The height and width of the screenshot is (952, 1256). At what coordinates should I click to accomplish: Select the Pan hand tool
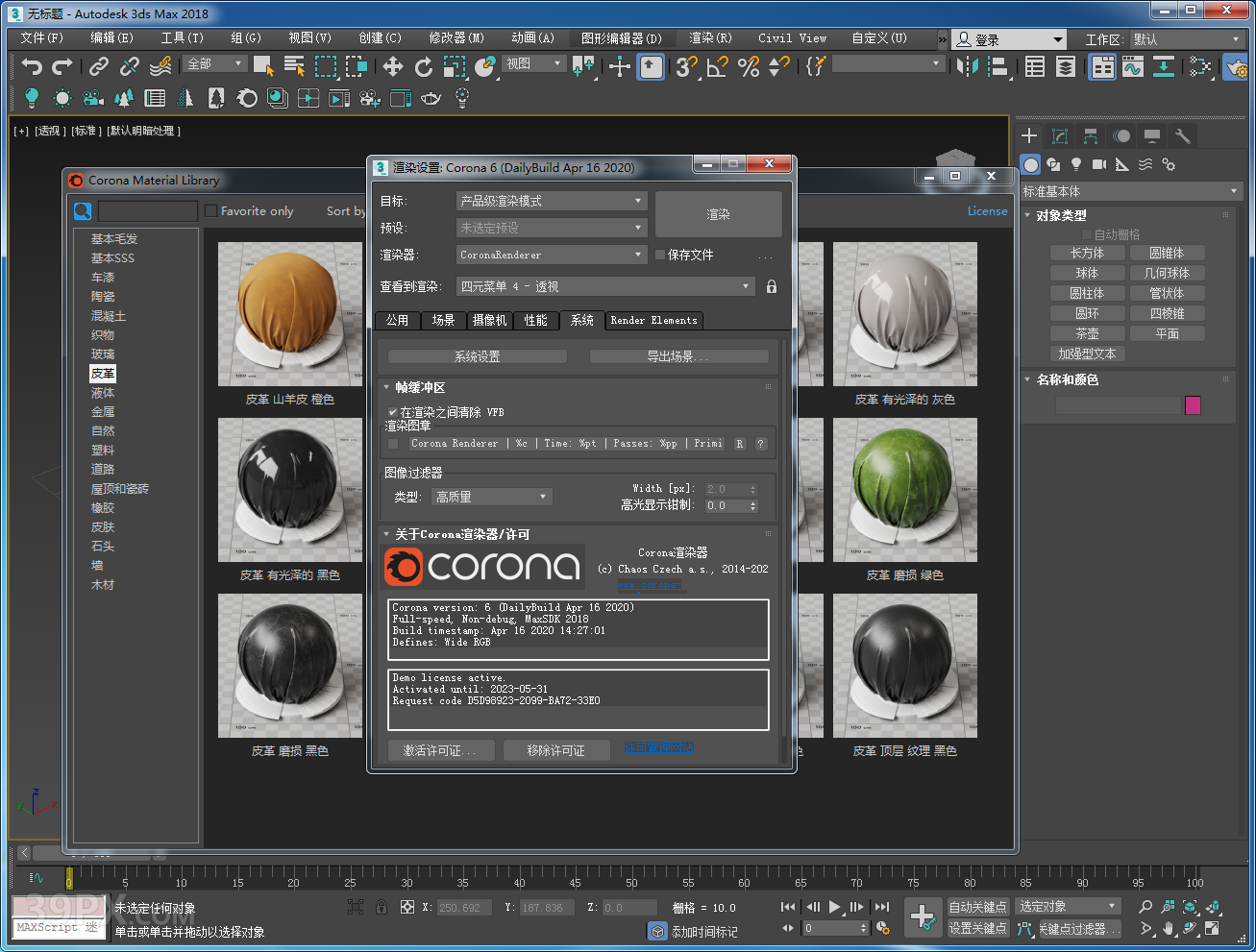coord(1169,928)
